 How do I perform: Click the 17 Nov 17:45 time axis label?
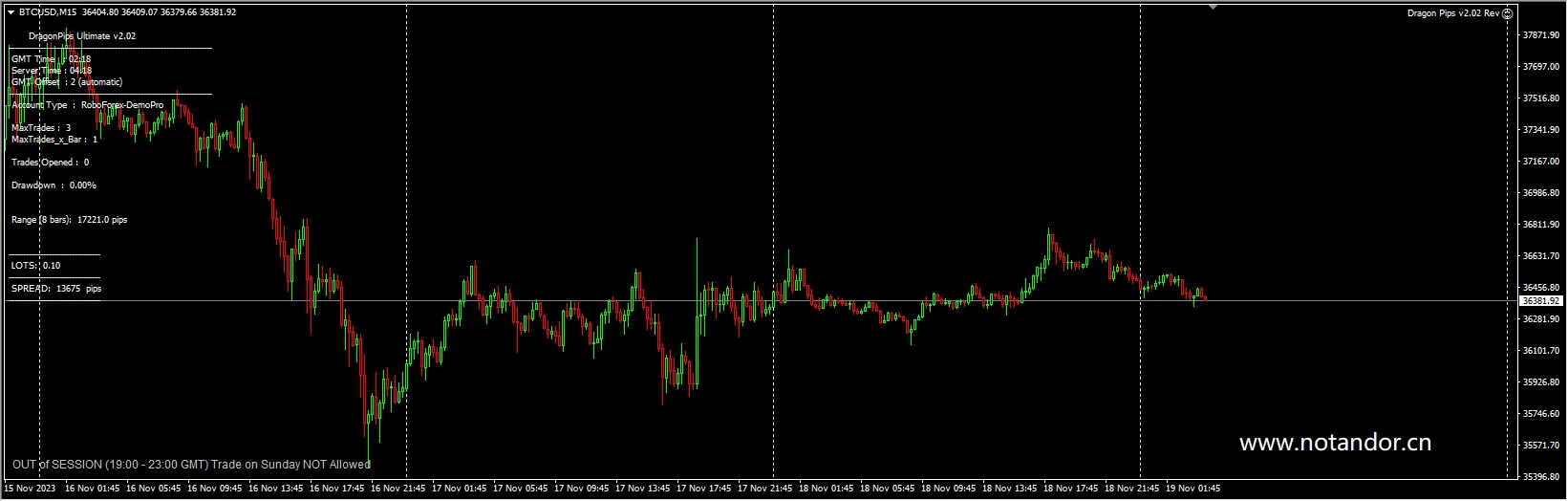click(704, 489)
